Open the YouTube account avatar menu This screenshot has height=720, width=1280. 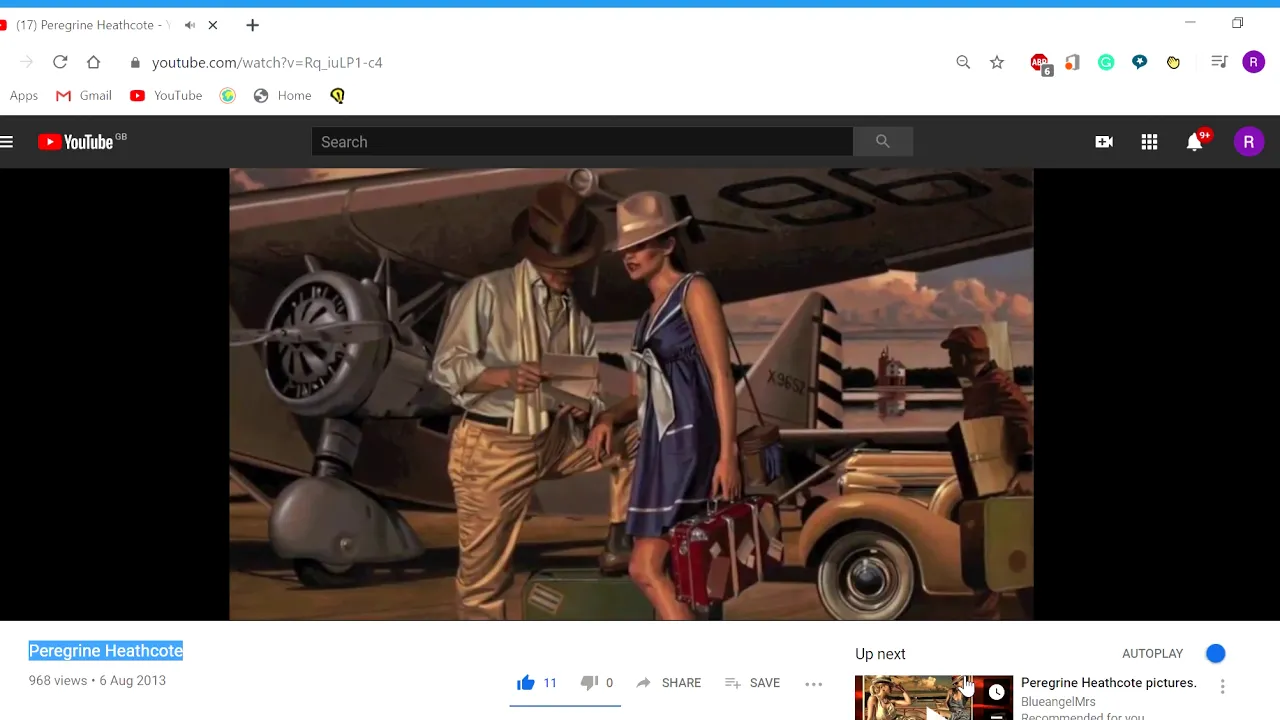click(1248, 142)
